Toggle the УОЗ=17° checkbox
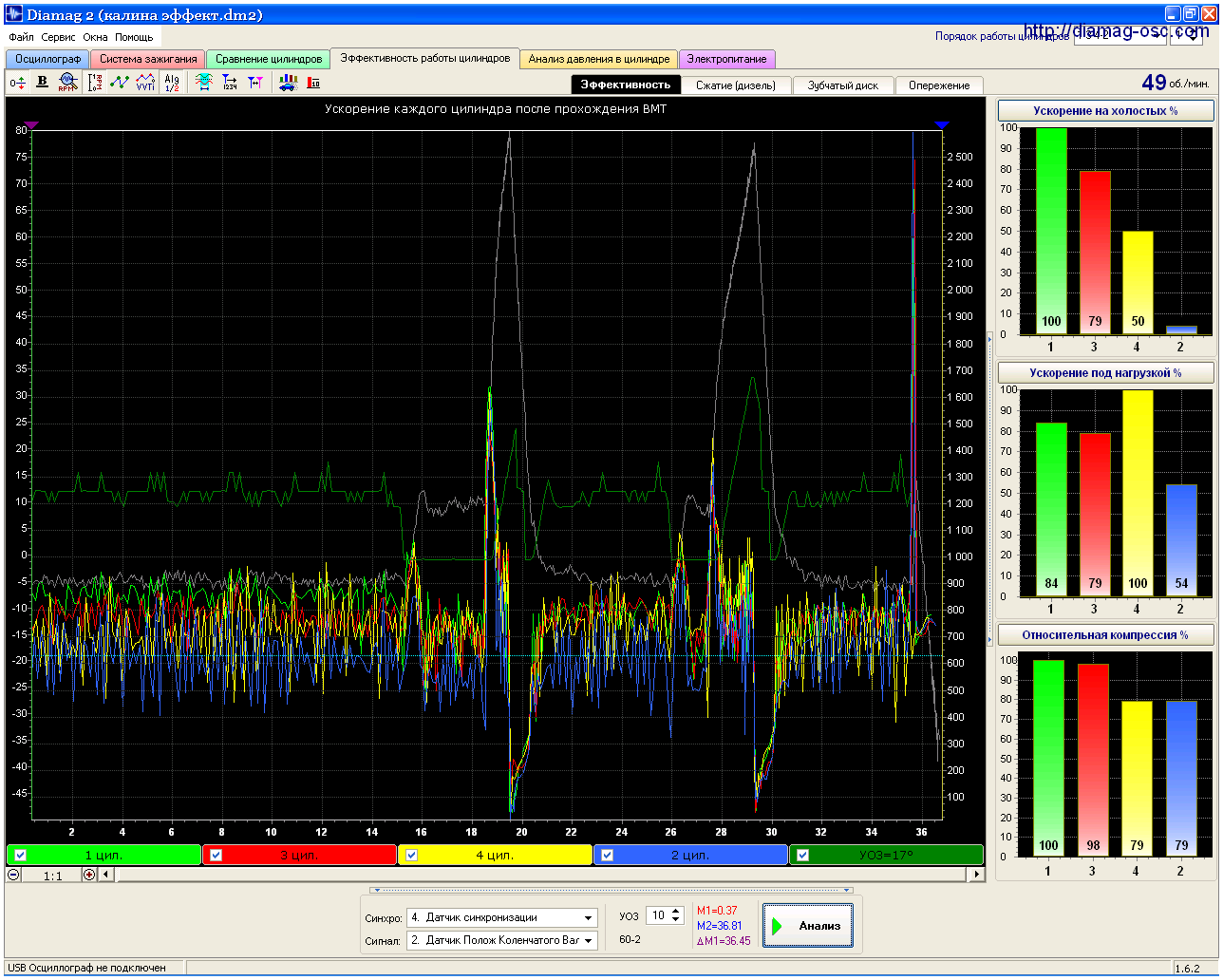The image size is (1223, 980). (x=802, y=855)
